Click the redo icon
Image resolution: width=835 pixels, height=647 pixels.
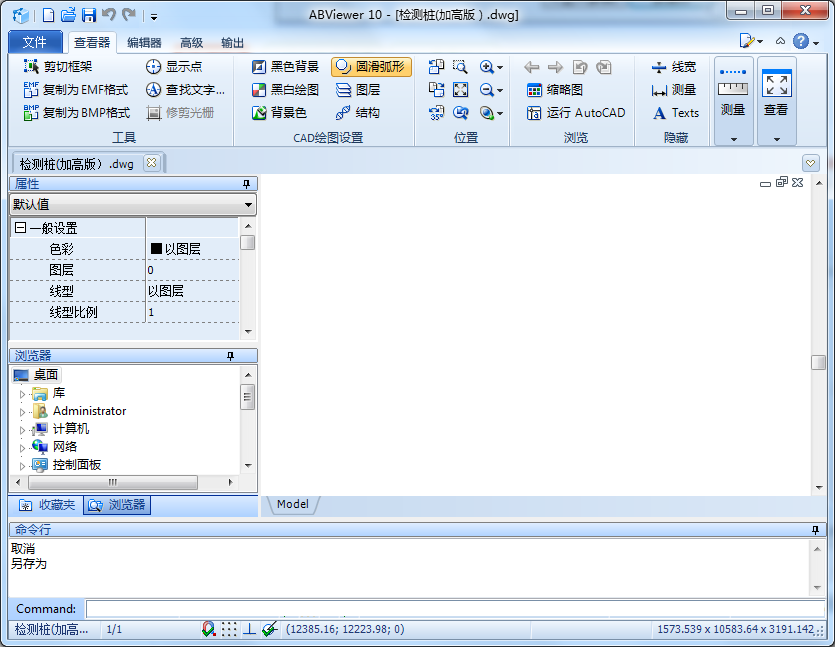pos(129,15)
